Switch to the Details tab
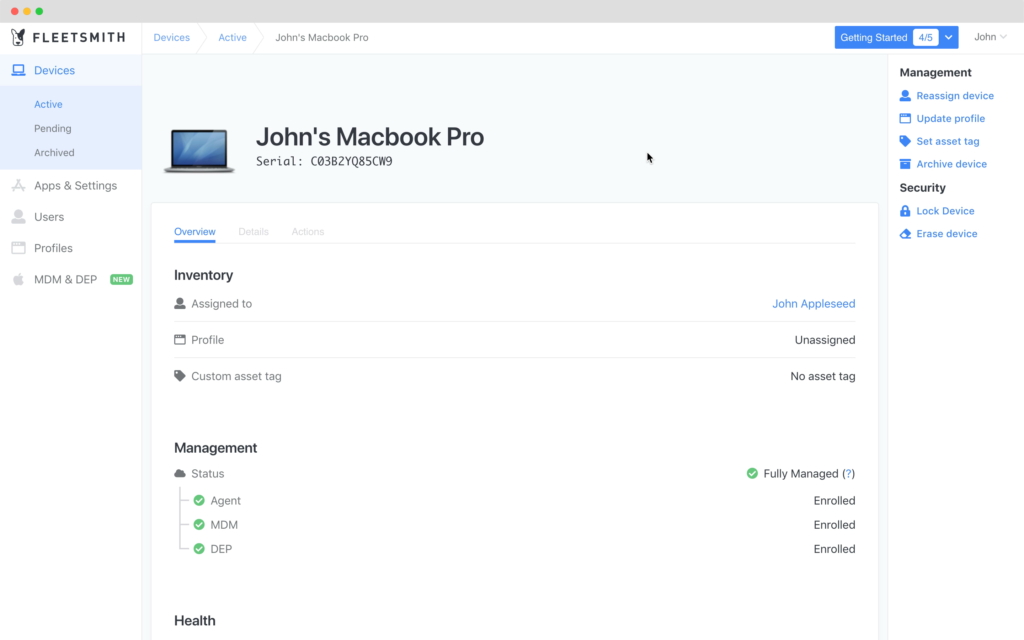1024x640 pixels. (x=253, y=232)
